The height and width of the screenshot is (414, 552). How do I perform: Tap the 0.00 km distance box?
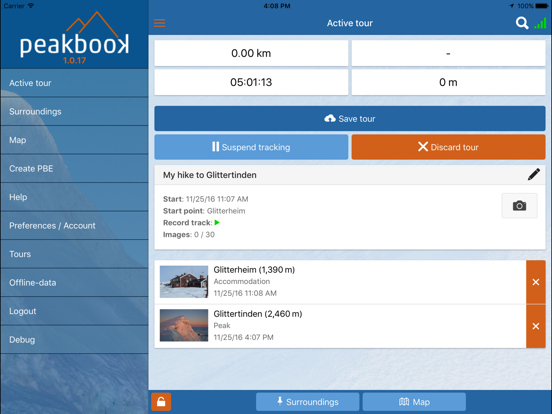click(251, 53)
